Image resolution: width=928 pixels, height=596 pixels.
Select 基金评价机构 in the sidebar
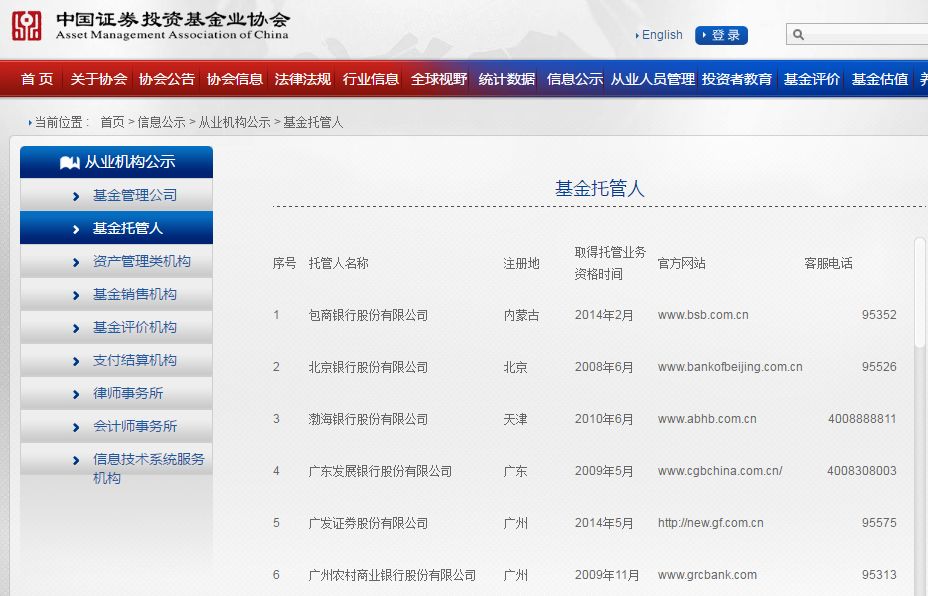pyautogui.click(x=117, y=327)
